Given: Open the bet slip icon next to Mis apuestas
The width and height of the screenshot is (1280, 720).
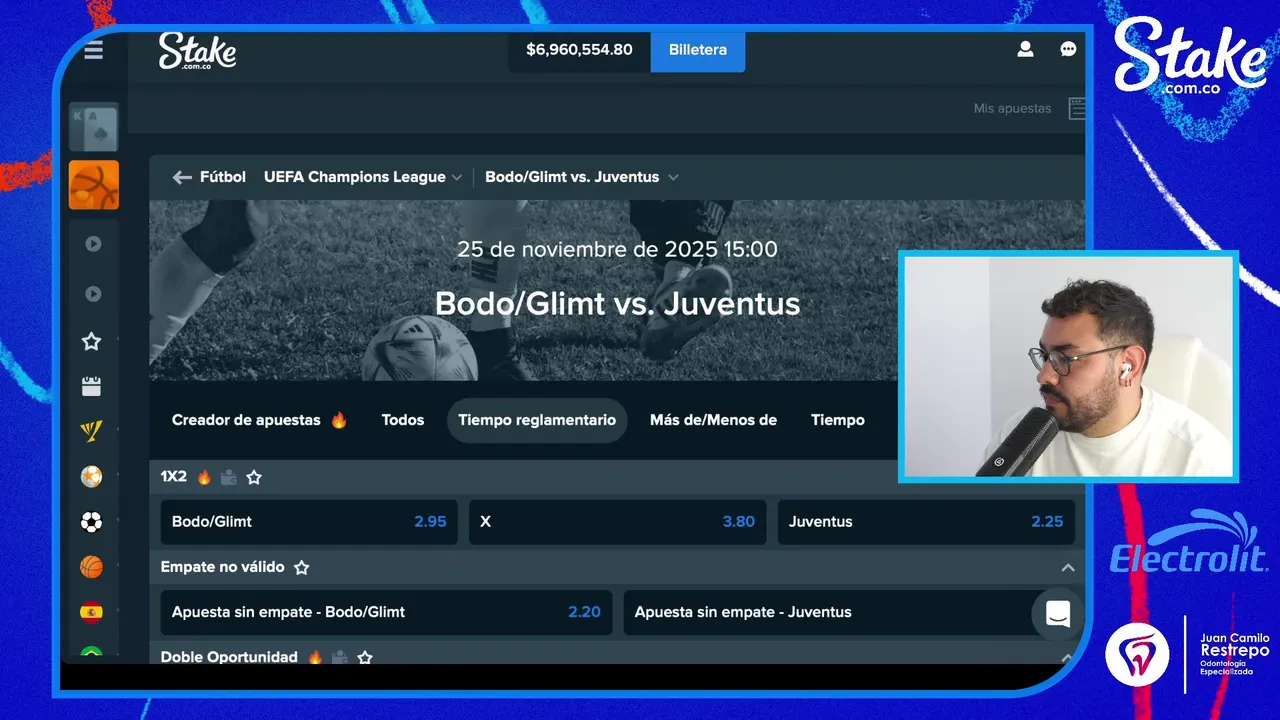Looking at the screenshot, I should click(1076, 108).
